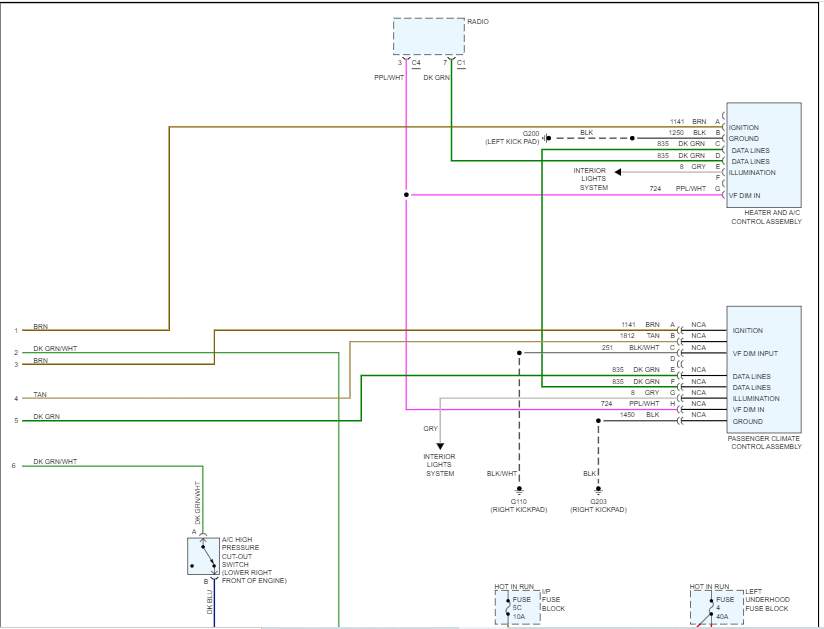The height and width of the screenshot is (629, 824).
Task: Select the G200 (LEFT KICK PAD) label
Action: pos(512,138)
